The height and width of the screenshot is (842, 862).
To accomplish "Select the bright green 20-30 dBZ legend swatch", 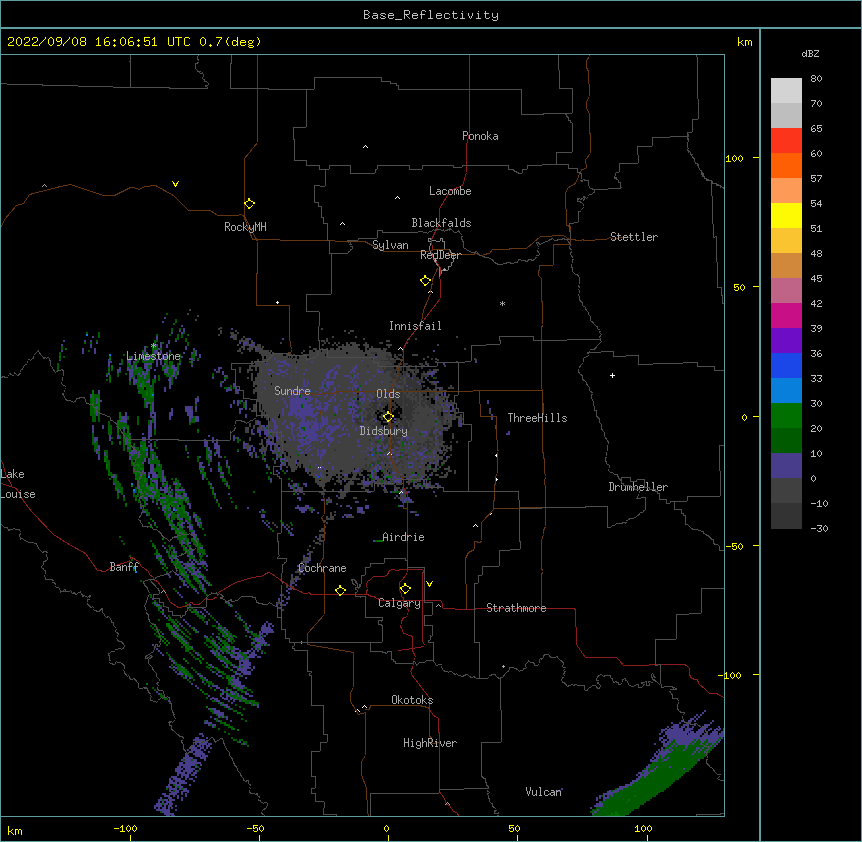I will (x=786, y=416).
